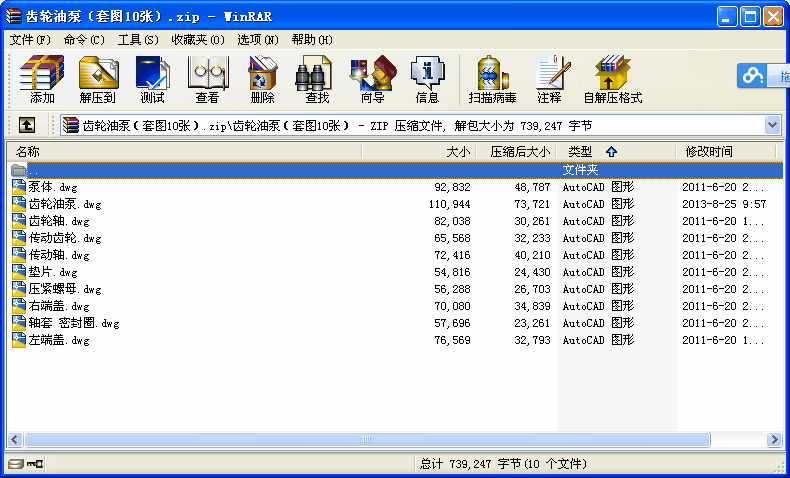
Task: Click the key icon in the status bar
Action: 35,464
